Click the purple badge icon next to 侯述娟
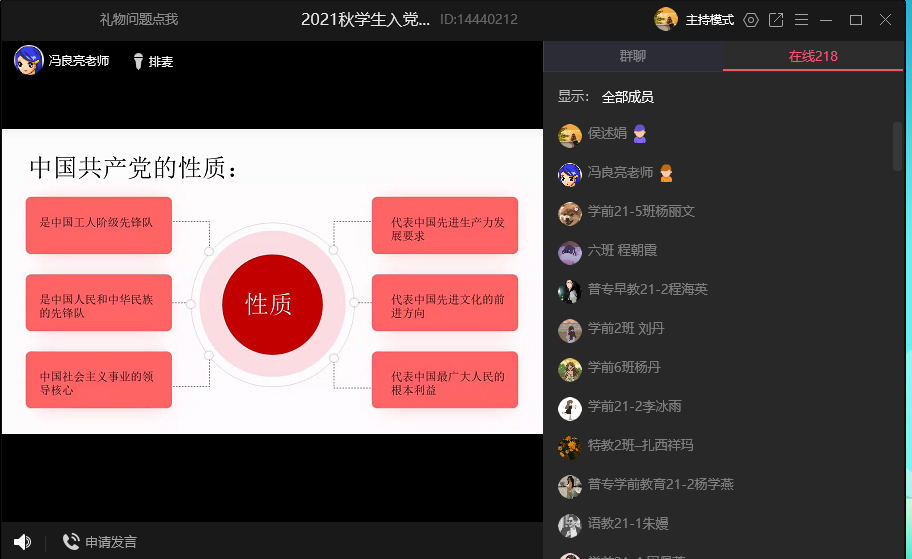This screenshot has width=912, height=559. pyautogui.click(x=640, y=134)
